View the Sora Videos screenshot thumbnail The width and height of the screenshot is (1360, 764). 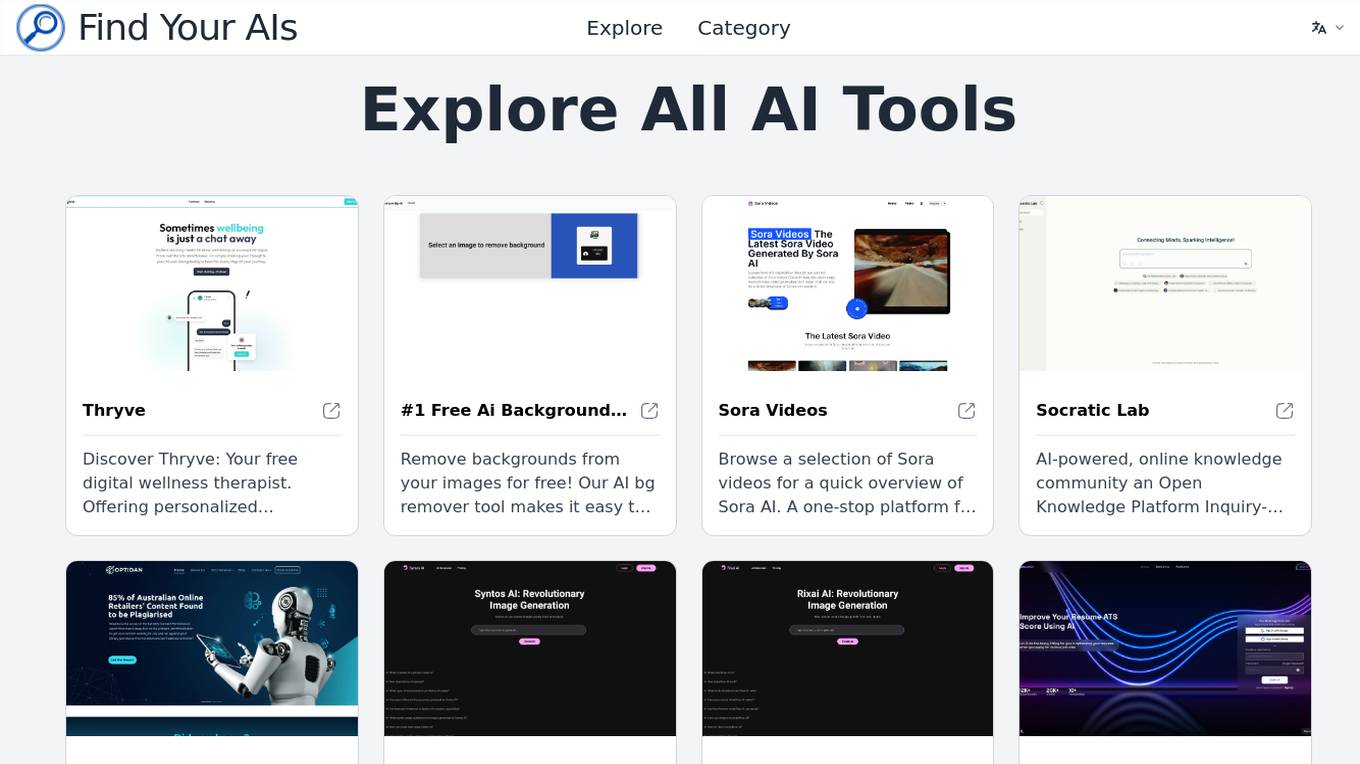pos(848,283)
